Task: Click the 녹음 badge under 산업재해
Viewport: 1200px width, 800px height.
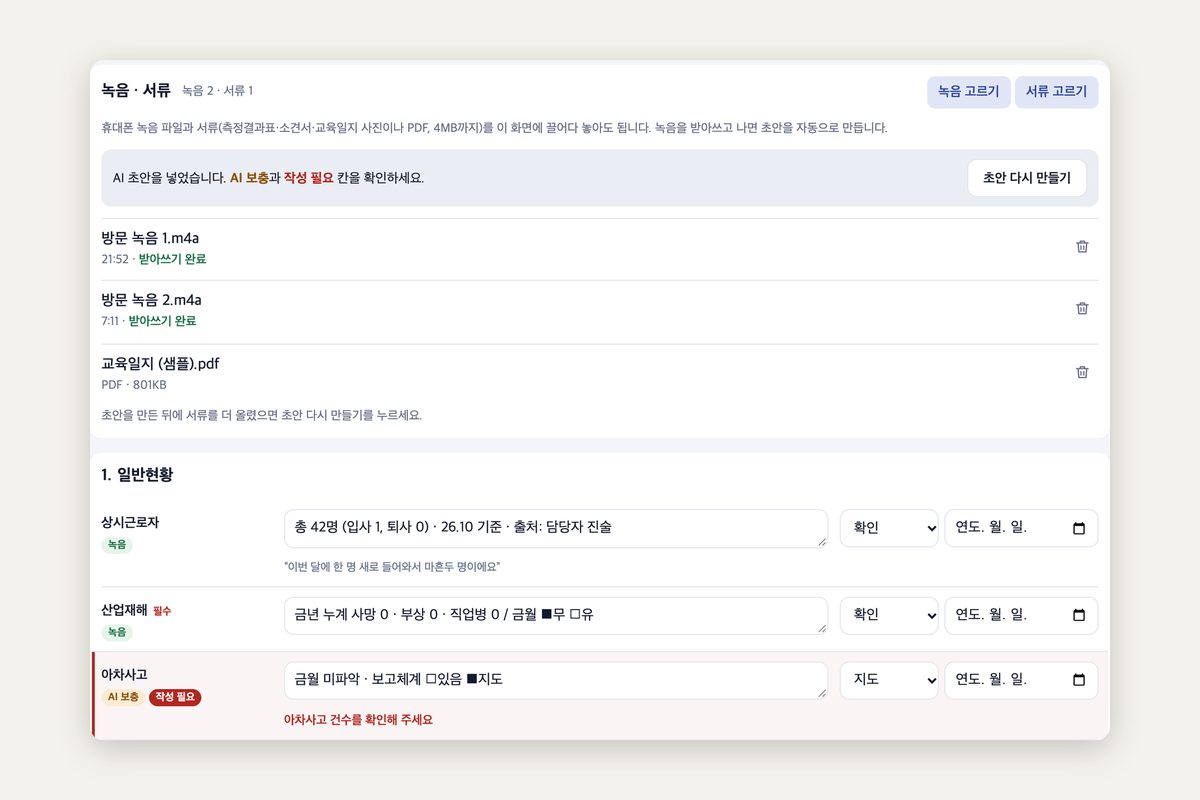Action: pyautogui.click(x=117, y=632)
